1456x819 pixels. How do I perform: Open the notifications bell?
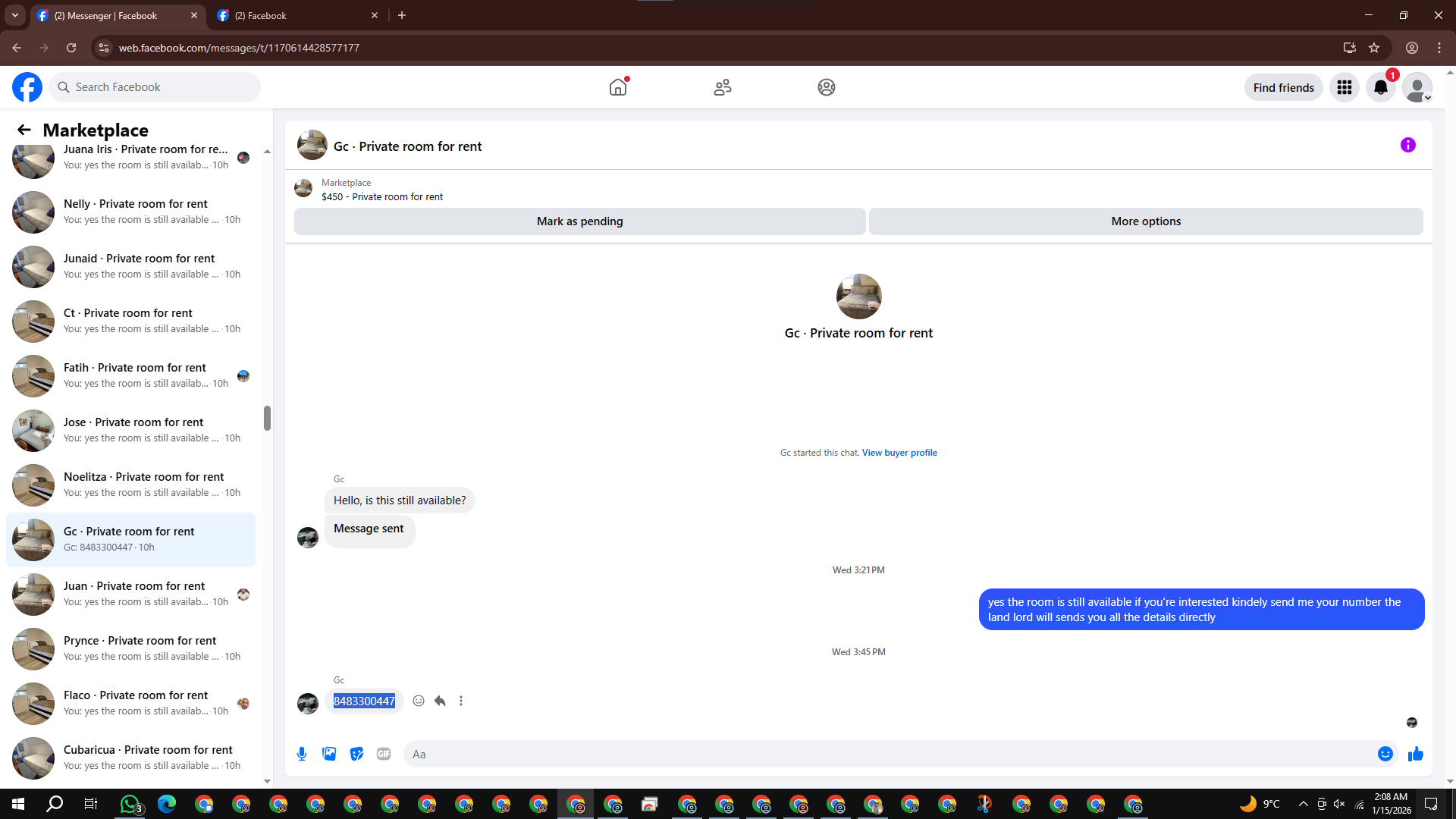point(1381,88)
